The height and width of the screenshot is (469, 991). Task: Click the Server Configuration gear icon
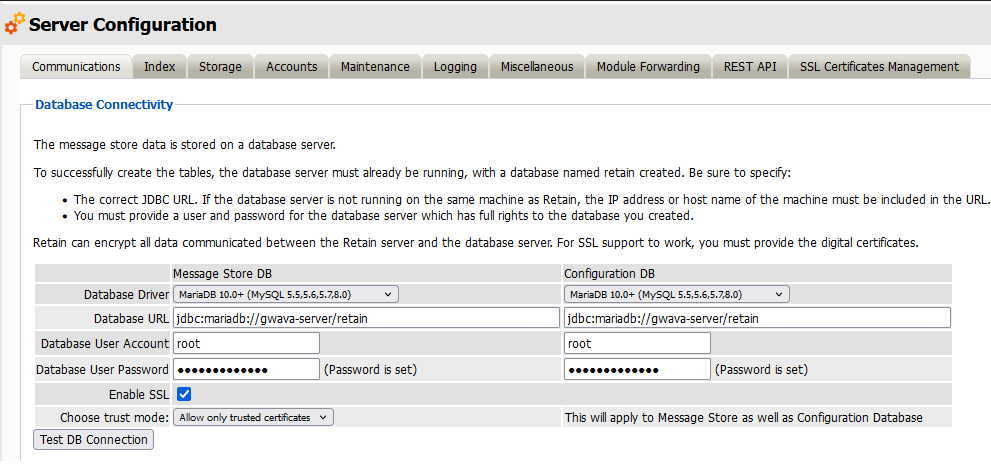[15, 23]
